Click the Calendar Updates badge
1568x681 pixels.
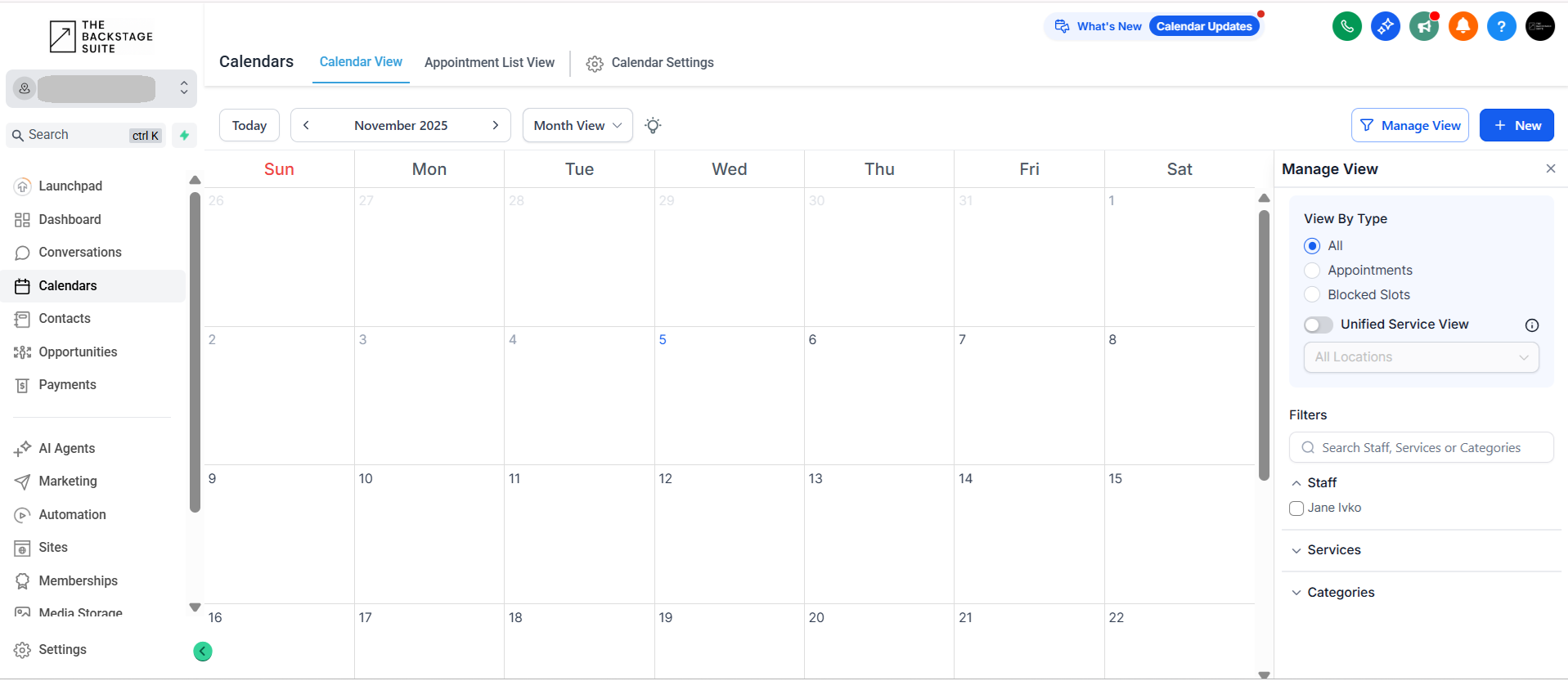1204,26
